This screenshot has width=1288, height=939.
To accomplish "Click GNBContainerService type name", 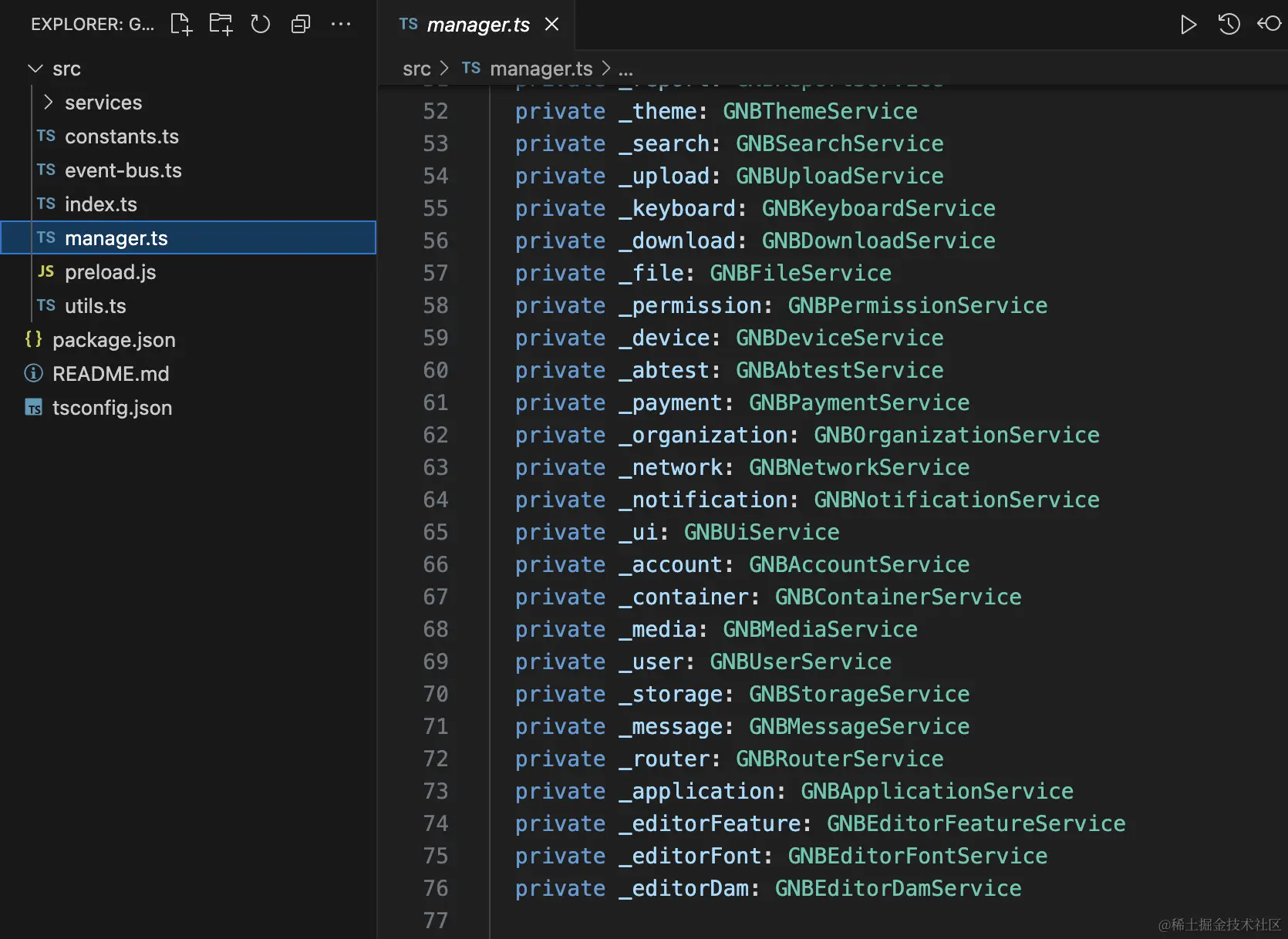I will click(898, 597).
